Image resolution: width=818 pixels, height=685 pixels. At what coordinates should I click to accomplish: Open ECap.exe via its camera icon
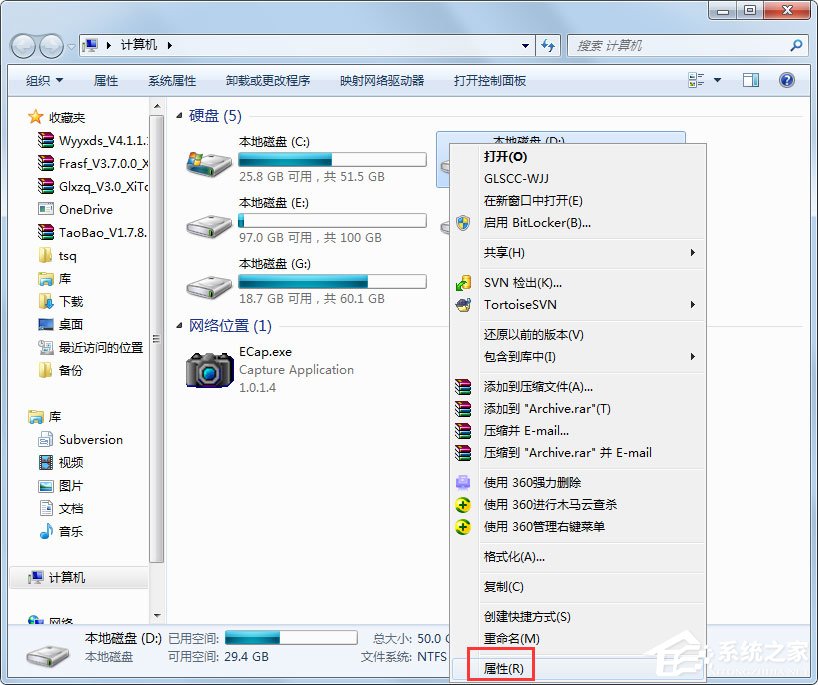pyautogui.click(x=208, y=367)
